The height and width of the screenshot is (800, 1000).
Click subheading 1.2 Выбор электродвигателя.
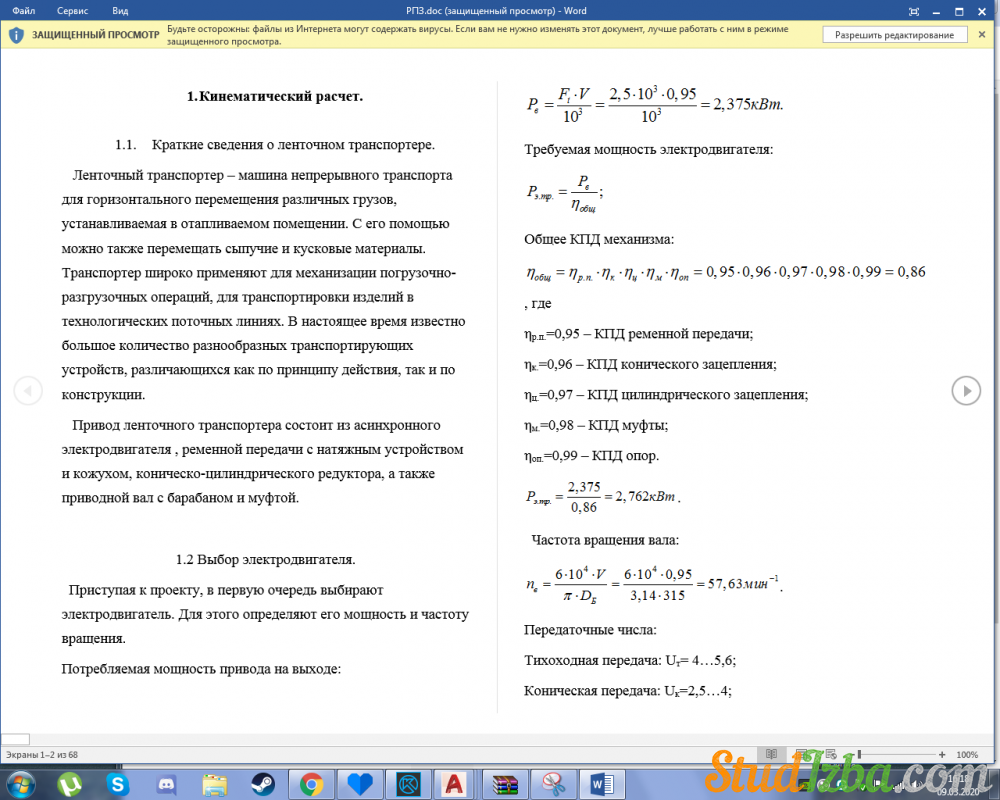pos(265,559)
